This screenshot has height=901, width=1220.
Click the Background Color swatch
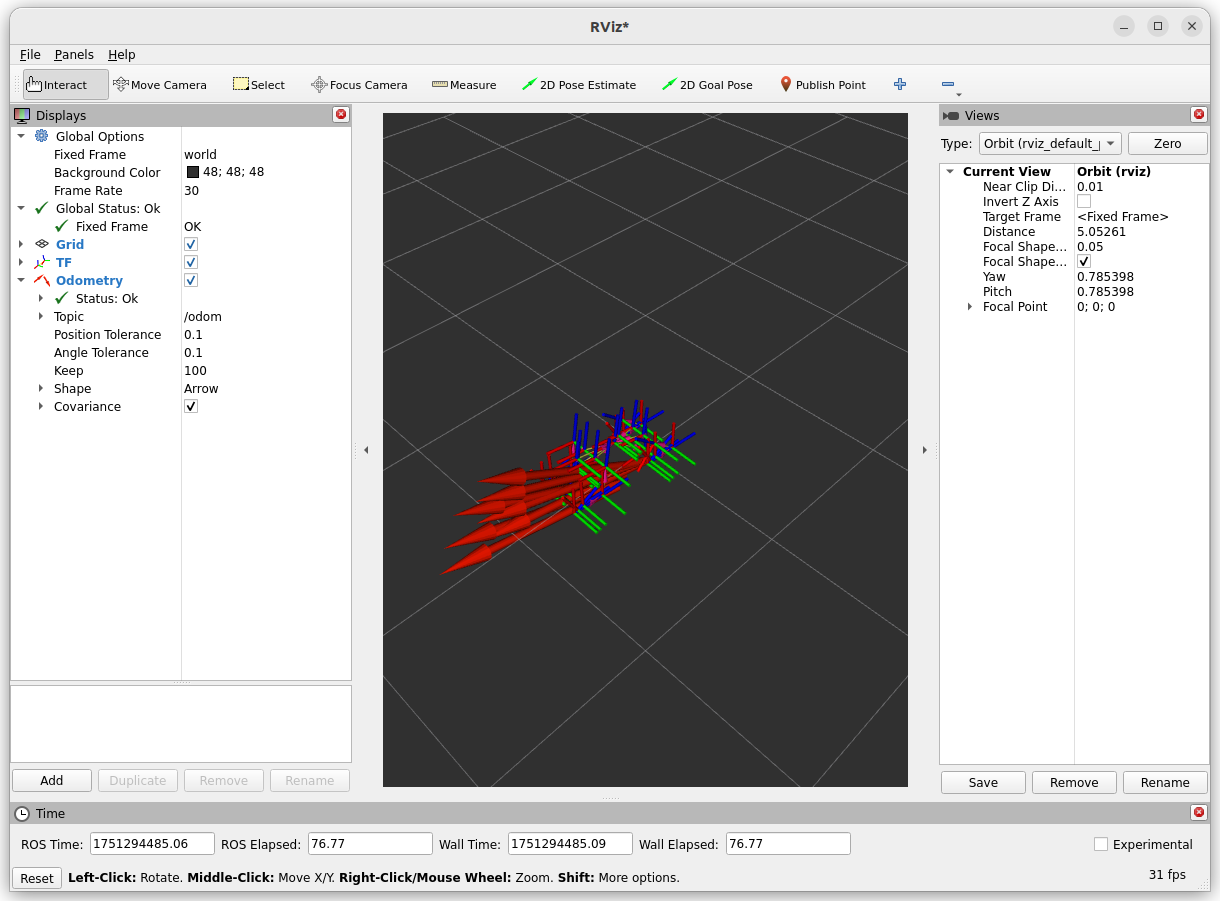pos(193,172)
